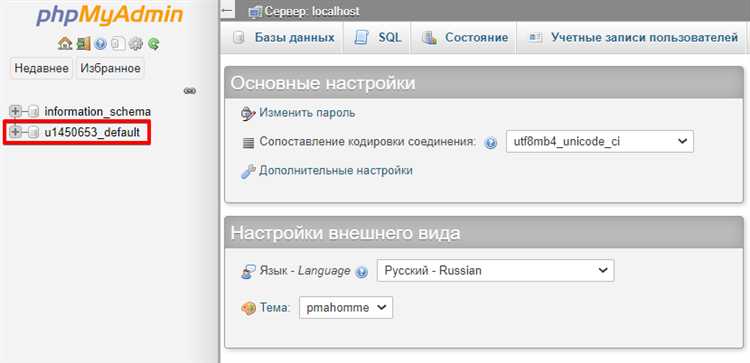Click the wrench icon beside Дополнительные настройки
The width and height of the screenshot is (750, 363).
(x=248, y=171)
